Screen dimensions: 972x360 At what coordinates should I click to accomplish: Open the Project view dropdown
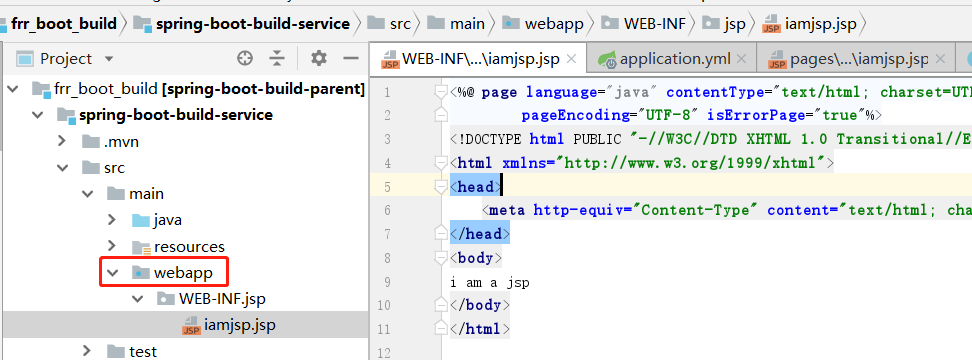pyautogui.click(x=110, y=59)
